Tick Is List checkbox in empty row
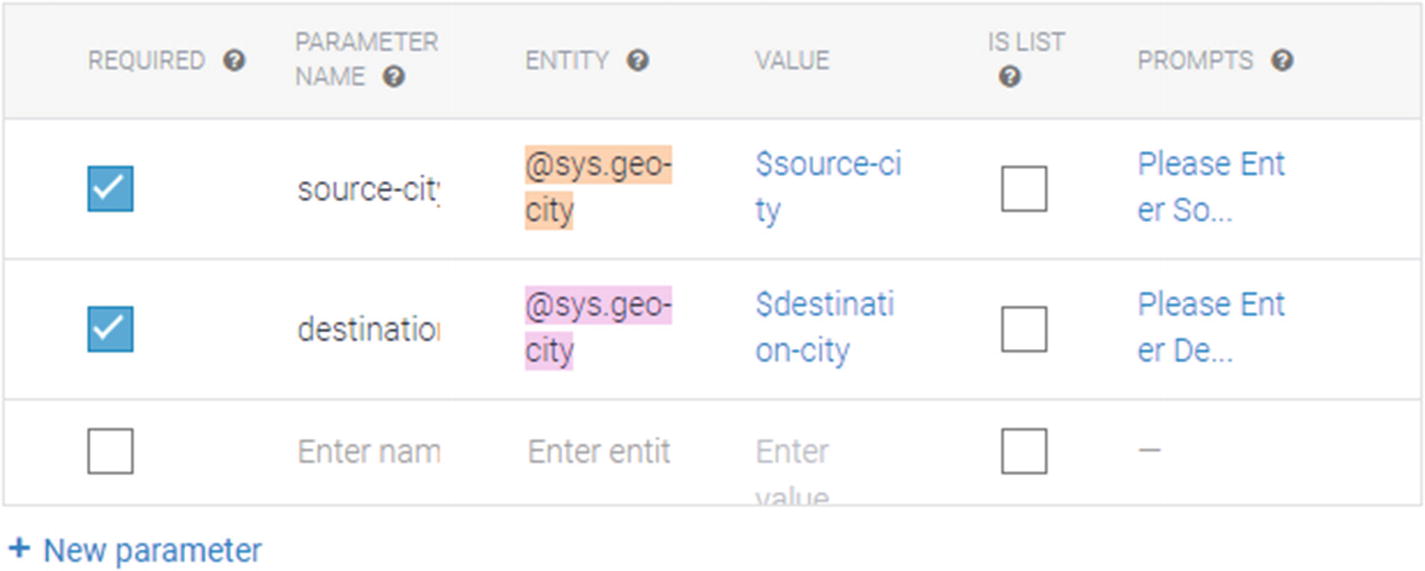1425x571 pixels. point(1024,451)
